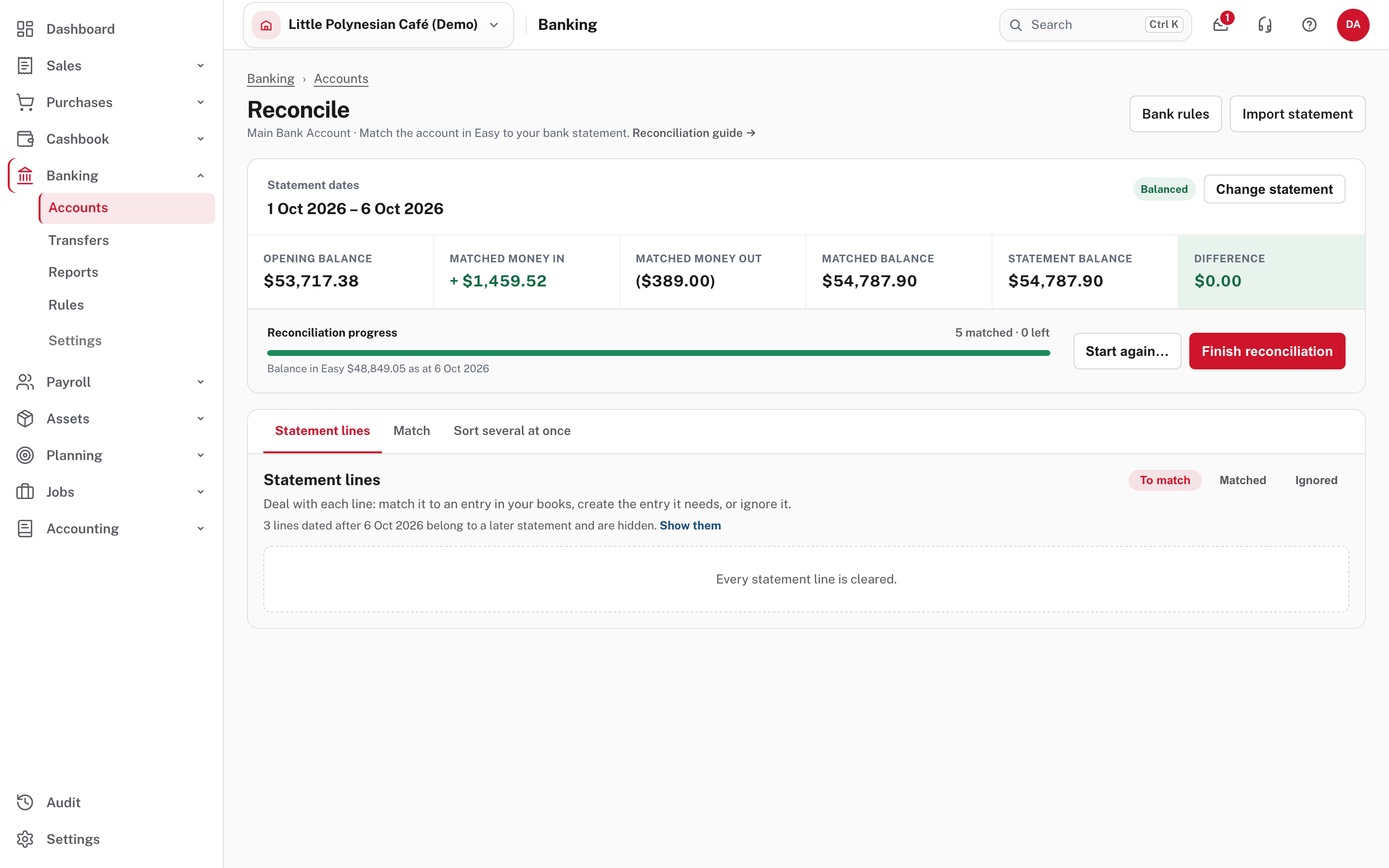Collapse the Banking menu chevron
This screenshot has height=868, width=1389.
[200, 176]
